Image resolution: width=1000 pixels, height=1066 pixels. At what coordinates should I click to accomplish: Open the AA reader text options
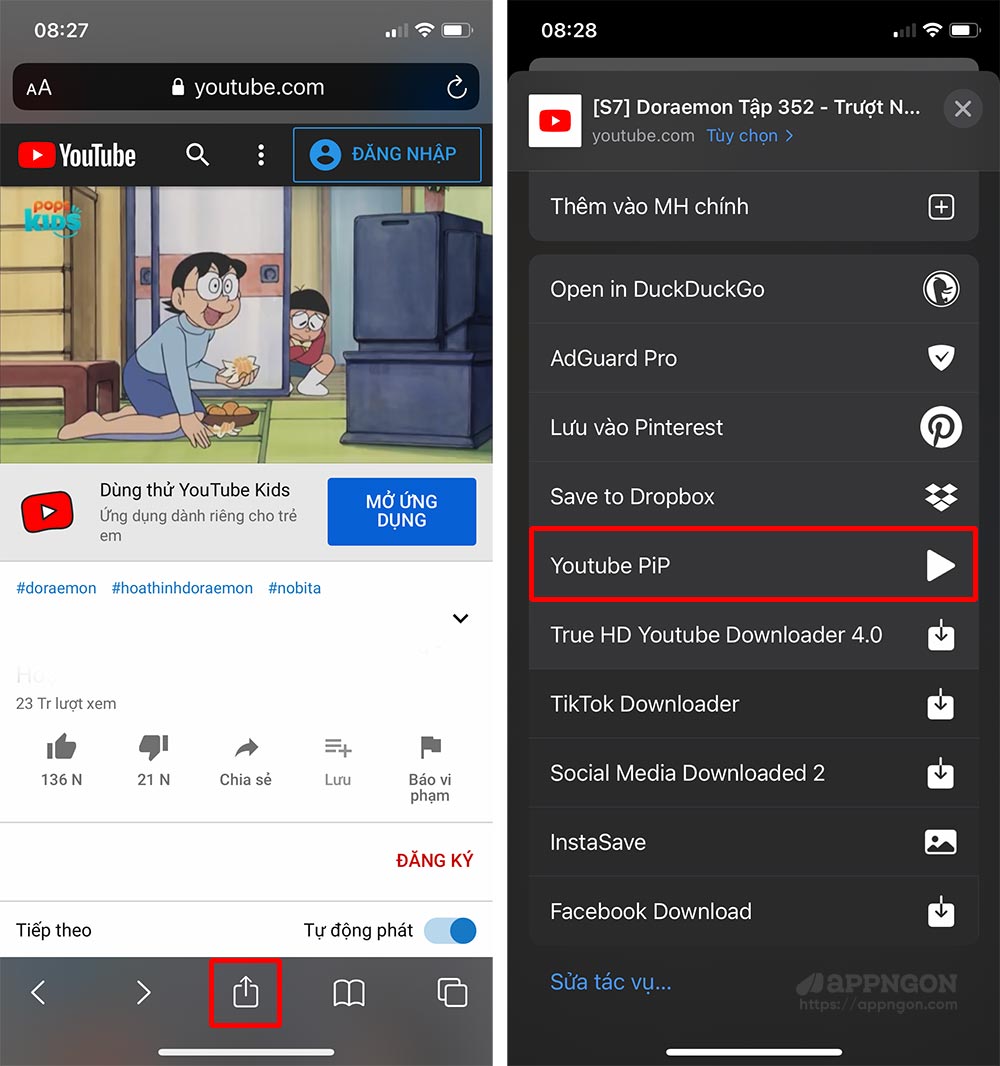point(39,88)
